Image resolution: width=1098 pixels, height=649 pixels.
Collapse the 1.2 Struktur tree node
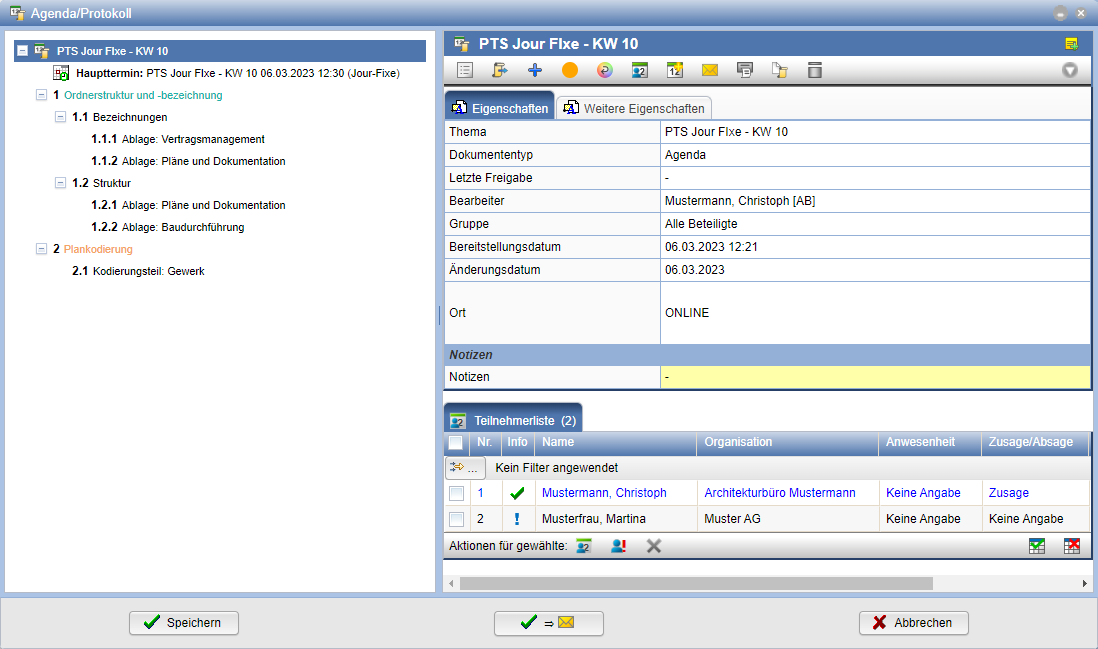point(60,183)
